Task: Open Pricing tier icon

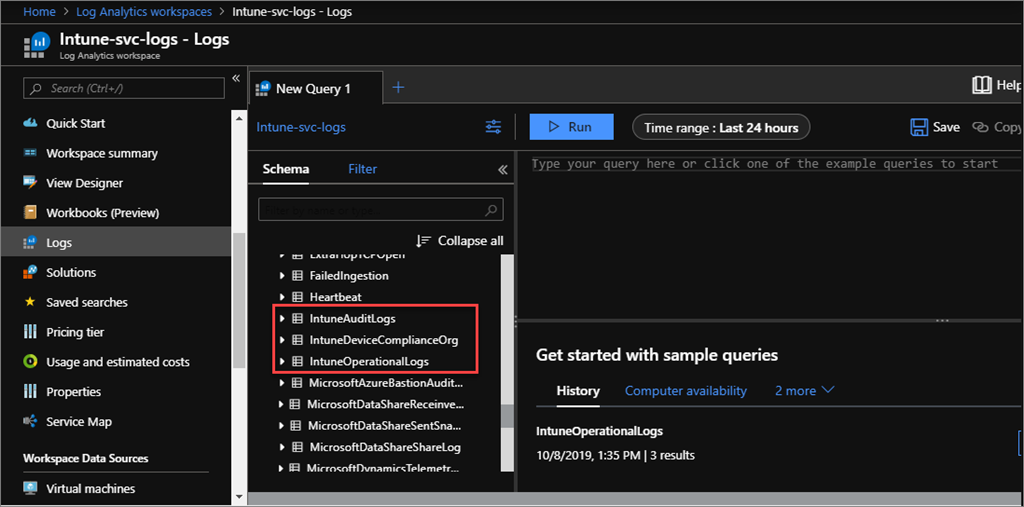Action: pos(30,332)
